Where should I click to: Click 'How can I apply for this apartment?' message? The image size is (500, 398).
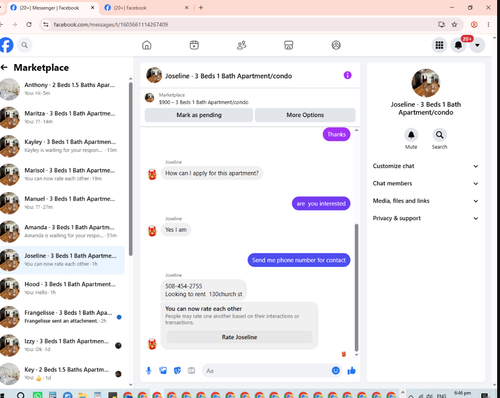[212, 173]
